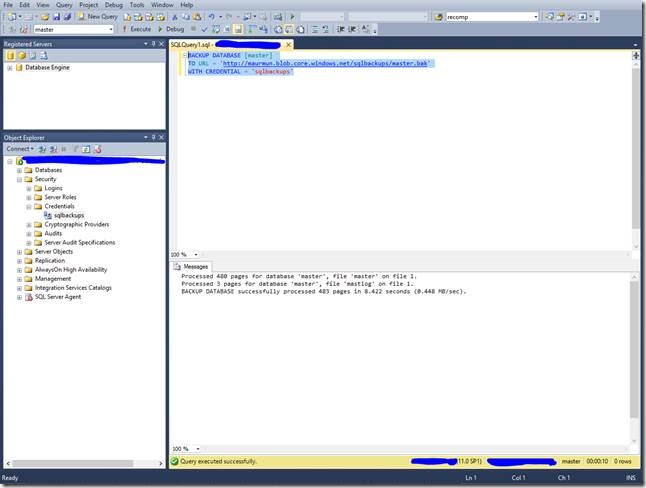Open the Query menu
The height and width of the screenshot is (488, 646).
64,5
